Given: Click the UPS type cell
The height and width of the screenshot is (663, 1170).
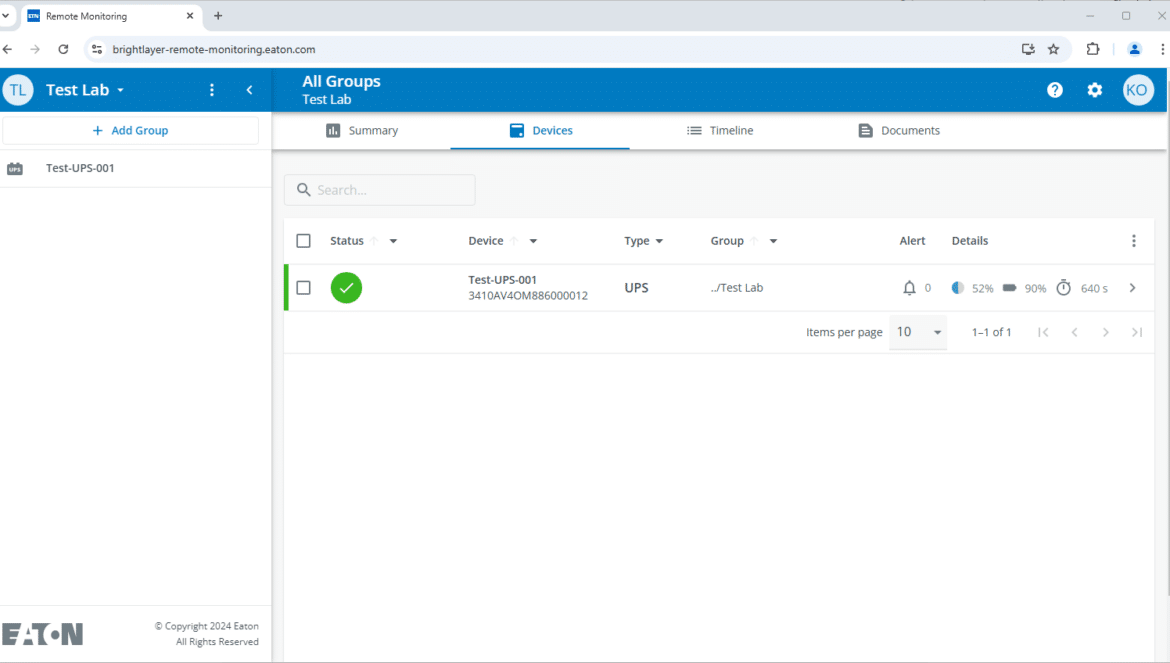Looking at the screenshot, I should [x=636, y=288].
